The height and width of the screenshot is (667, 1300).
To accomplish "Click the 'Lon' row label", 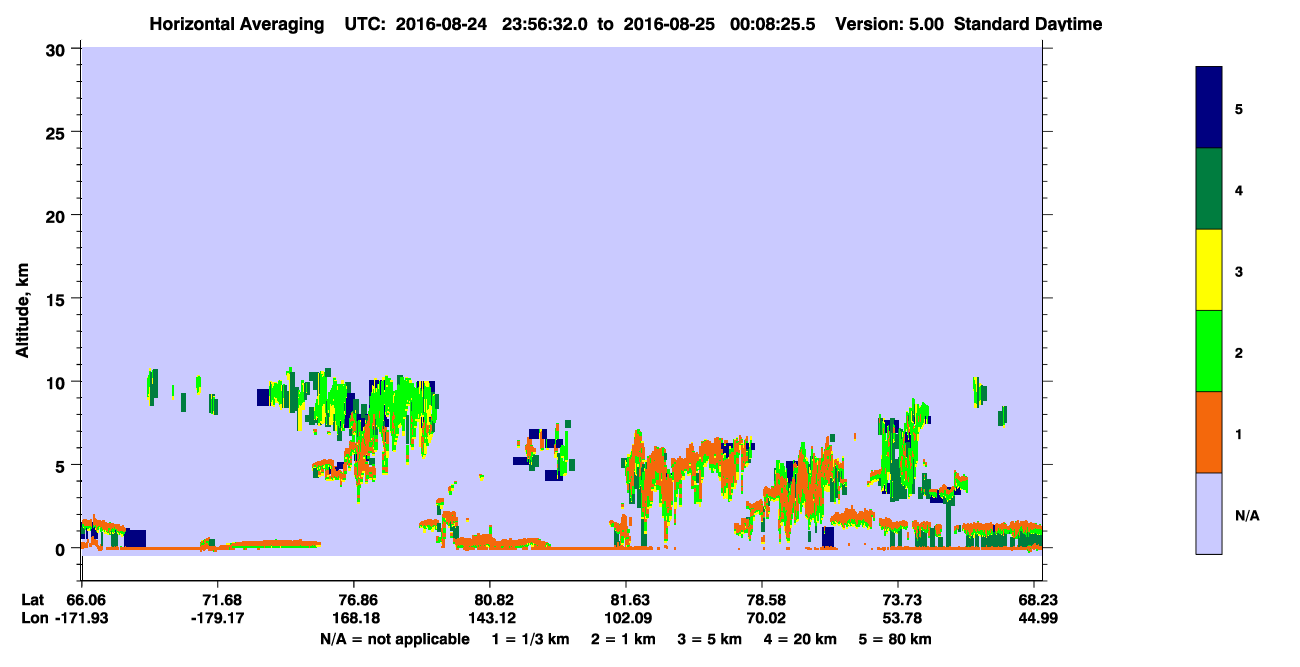I will (33, 618).
